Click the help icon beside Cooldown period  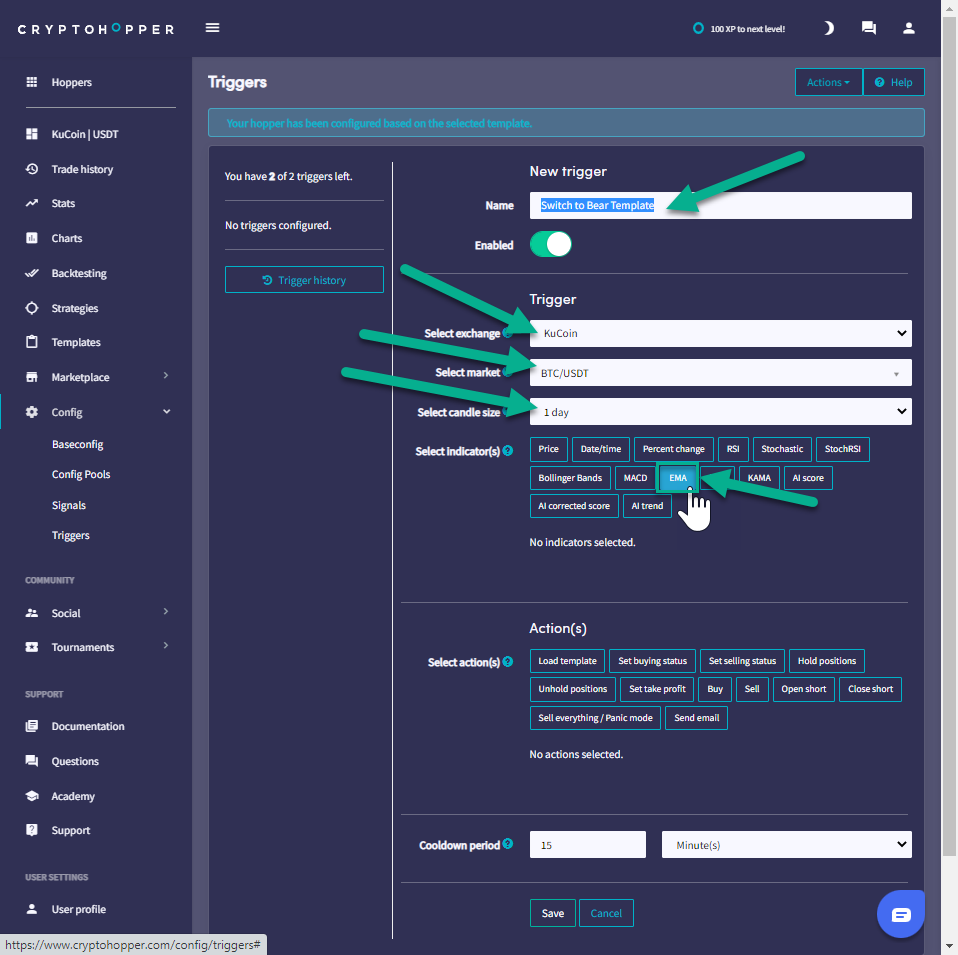(x=508, y=844)
